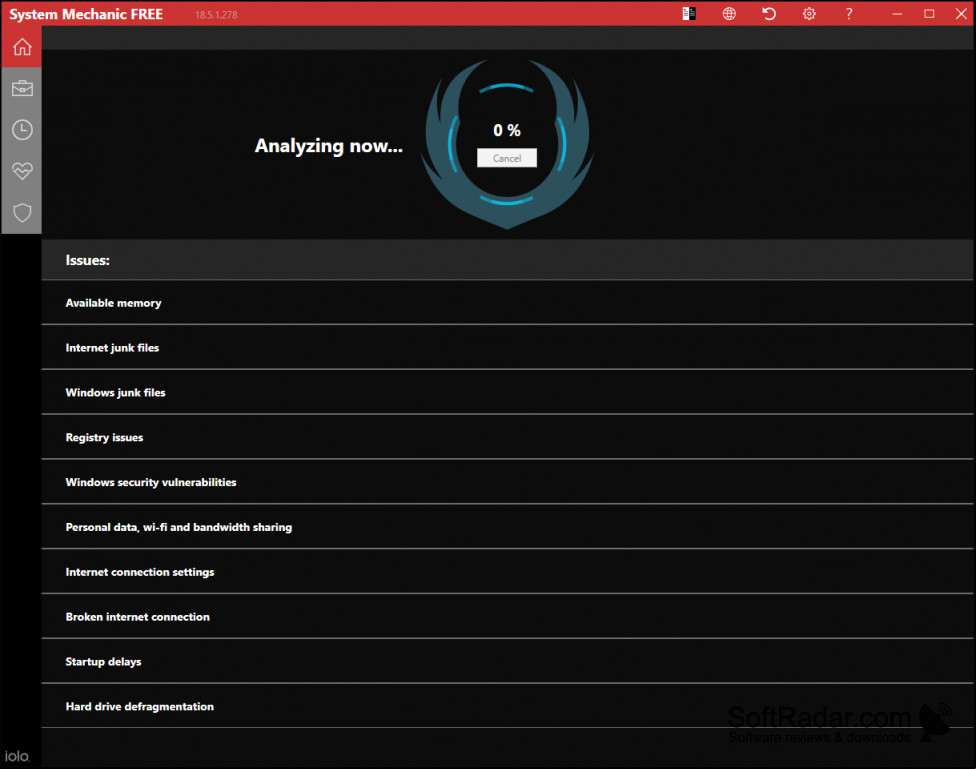Viewport: 976px width, 769px height.
Task: Open the Toolbox briefcase sidebar icon
Action: [22, 88]
